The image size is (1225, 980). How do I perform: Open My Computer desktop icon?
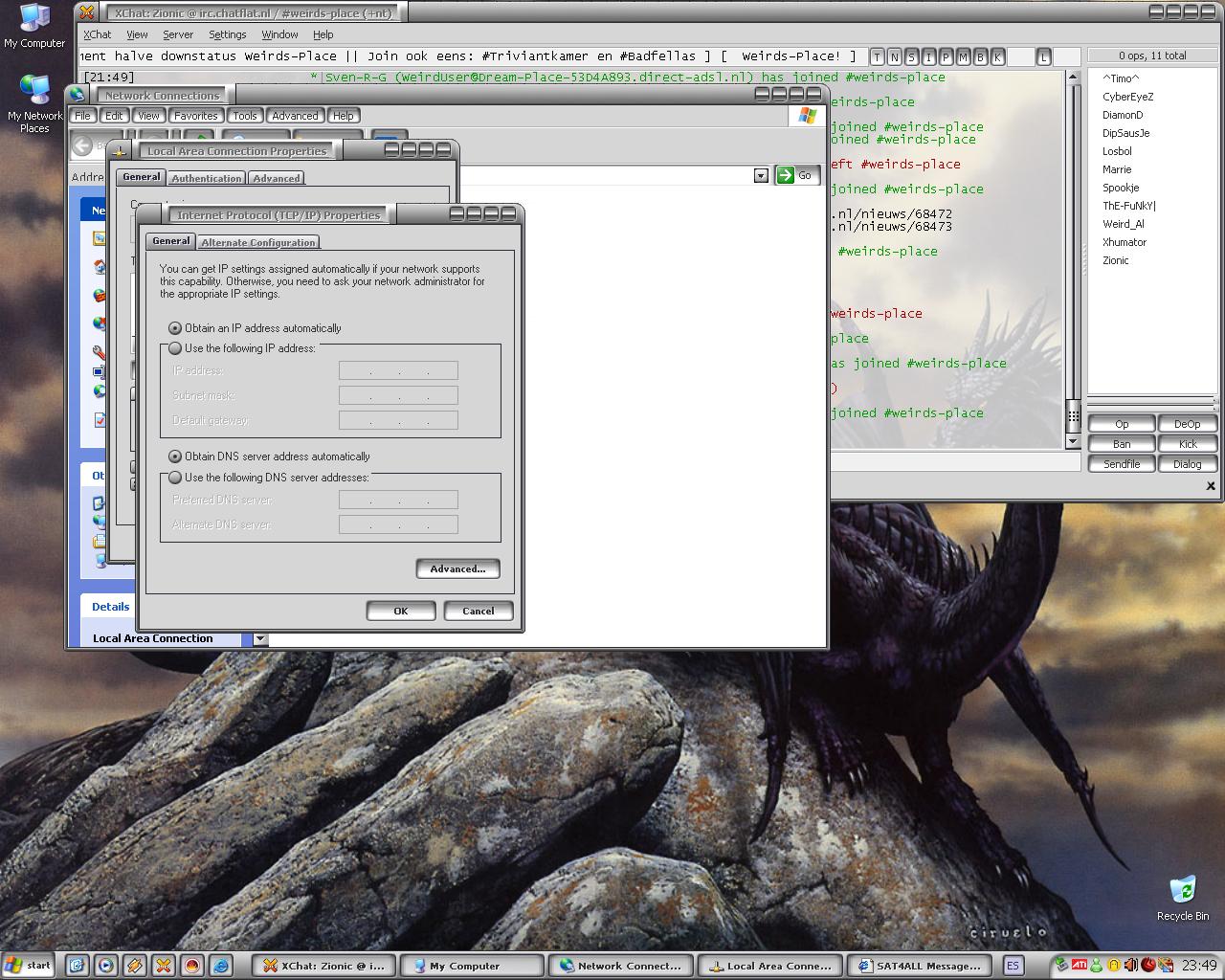[x=34, y=26]
